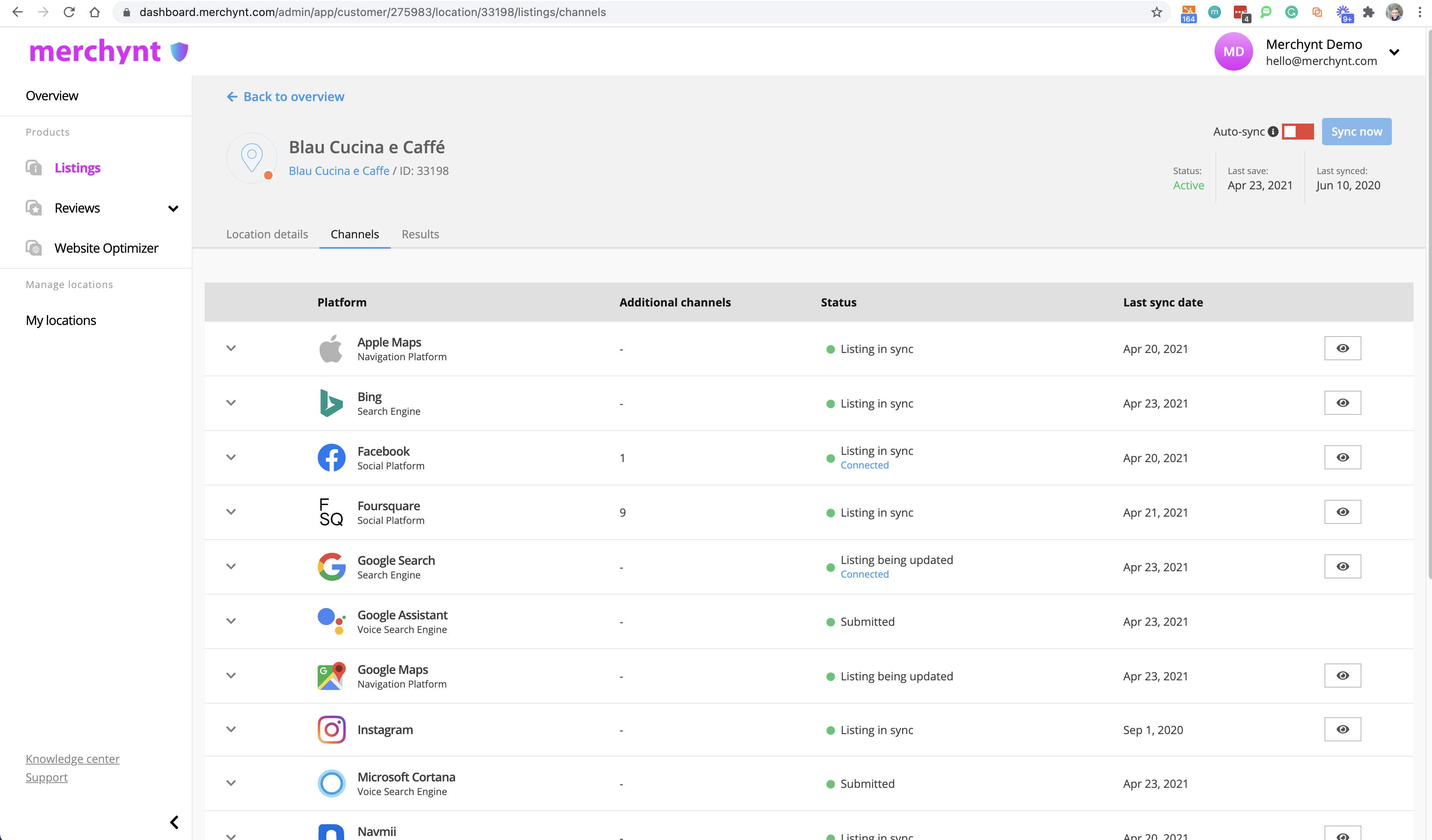The width and height of the screenshot is (1432, 840).
Task: Click the Bing platform logo
Action: click(331, 403)
